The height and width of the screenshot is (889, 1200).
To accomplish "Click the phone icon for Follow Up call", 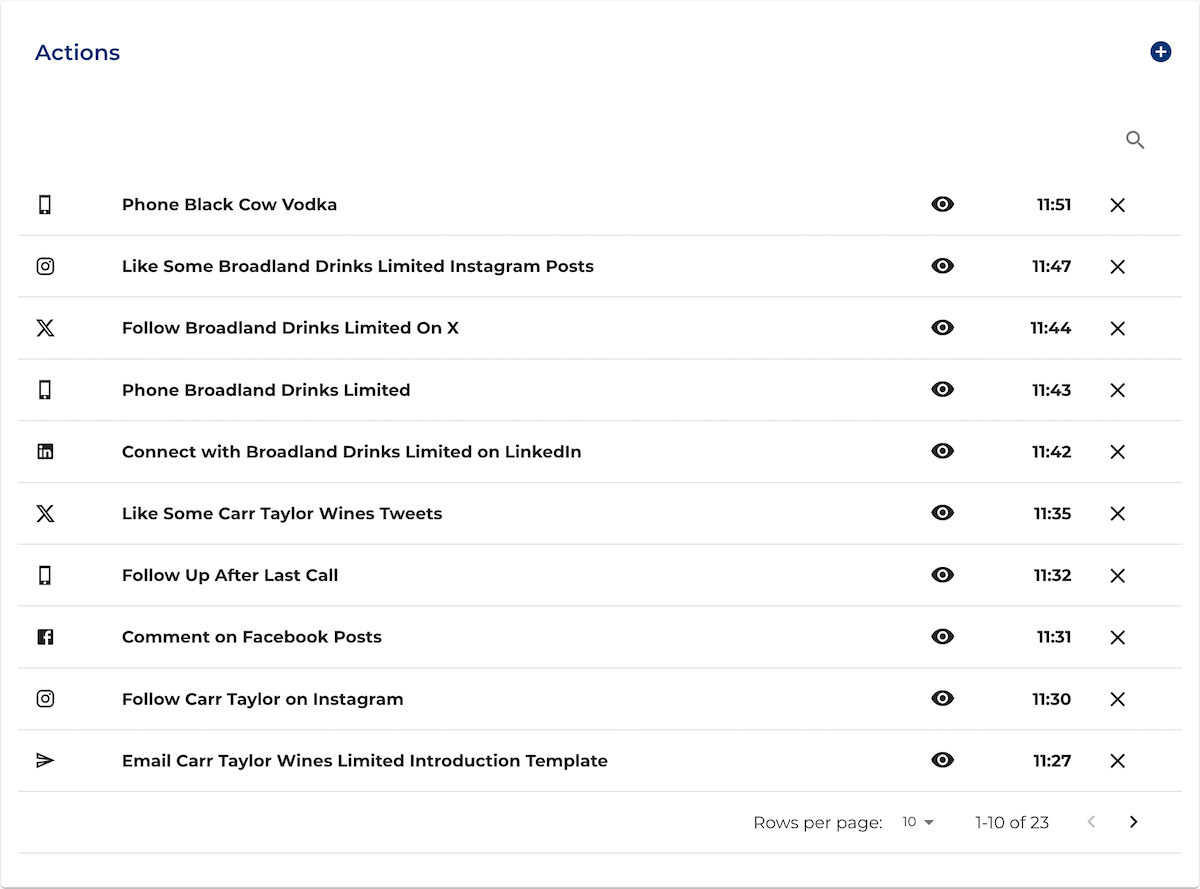I will [x=45, y=575].
